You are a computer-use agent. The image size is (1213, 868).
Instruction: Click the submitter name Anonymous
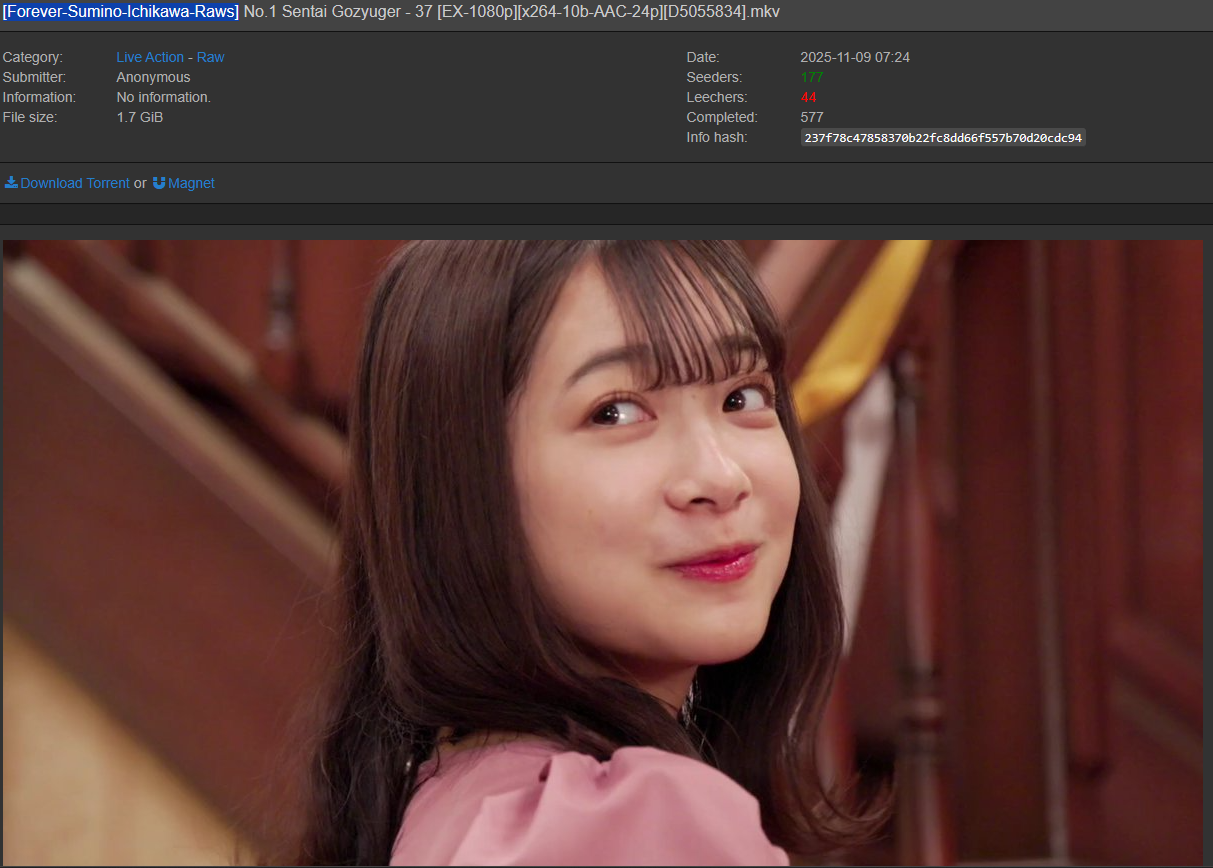click(153, 77)
